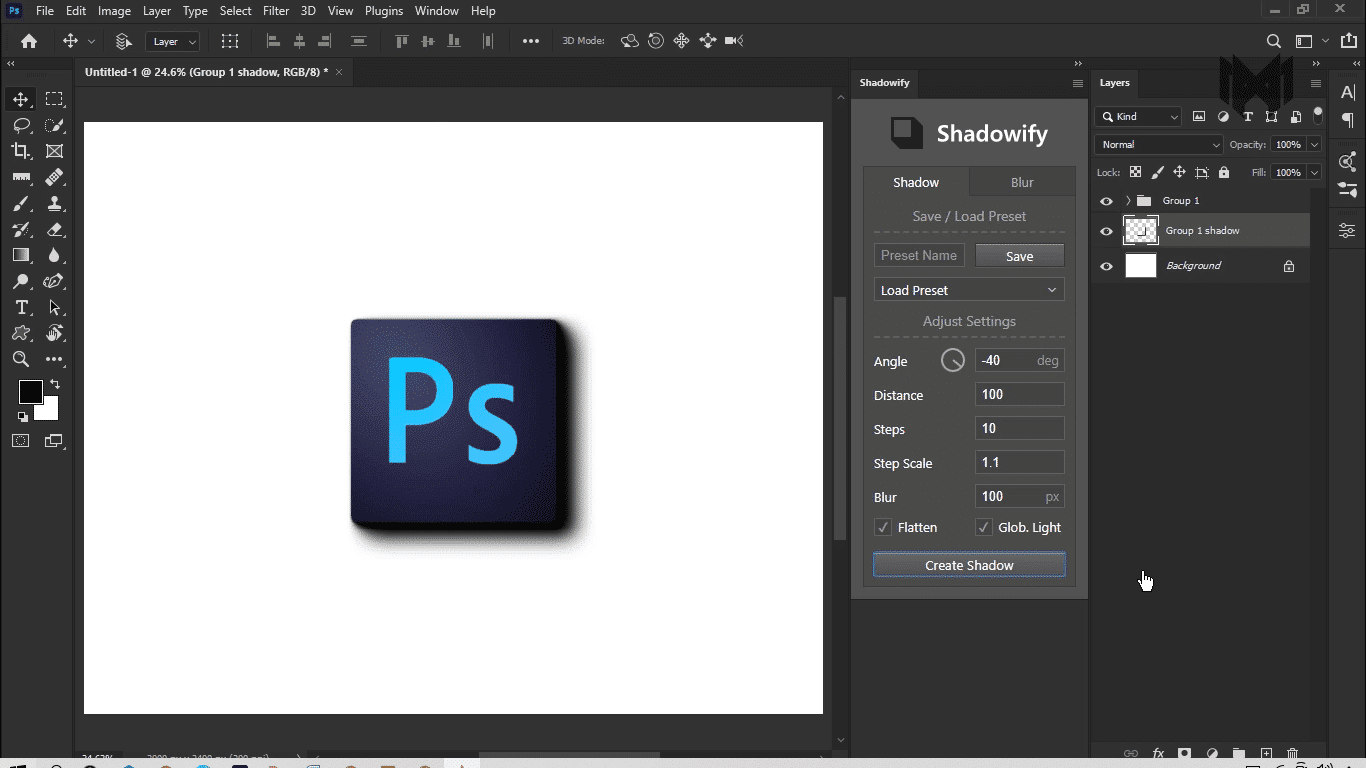The width and height of the screenshot is (1366, 768).
Task: Open the Normal blend mode dropdown
Action: coord(1159,145)
